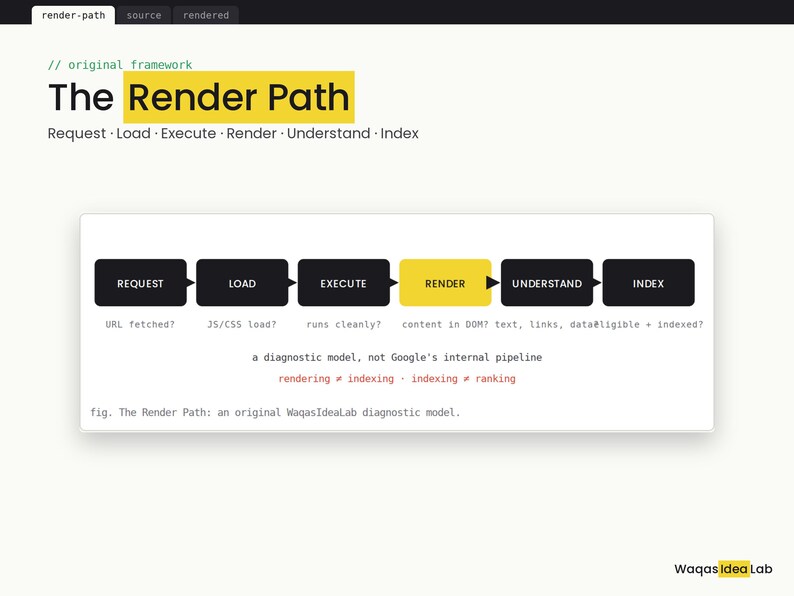Click the 'JS/CSS load?' caption

(x=242, y=324)
